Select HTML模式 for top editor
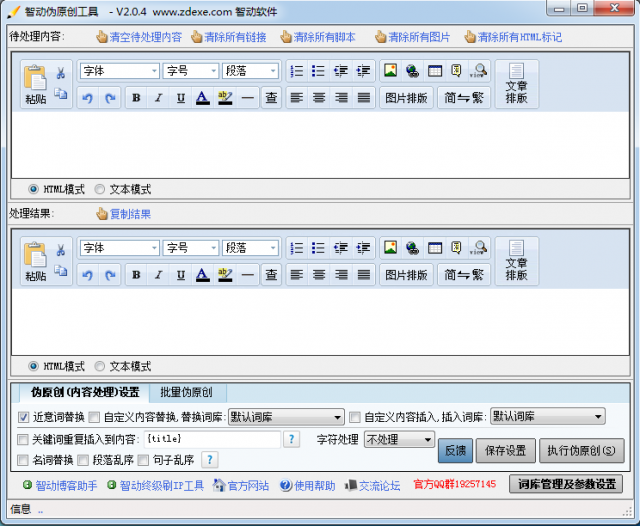 coord(33,189)
